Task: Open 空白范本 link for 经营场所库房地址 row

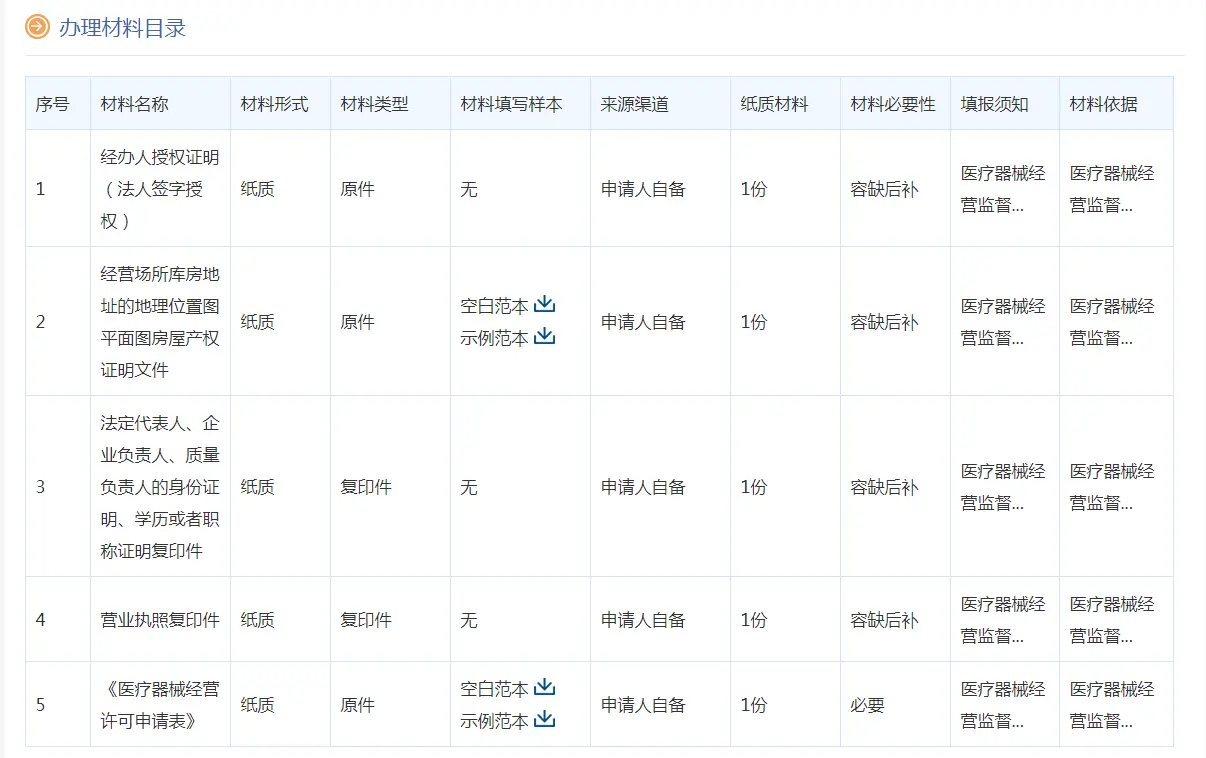Action: 494,305
